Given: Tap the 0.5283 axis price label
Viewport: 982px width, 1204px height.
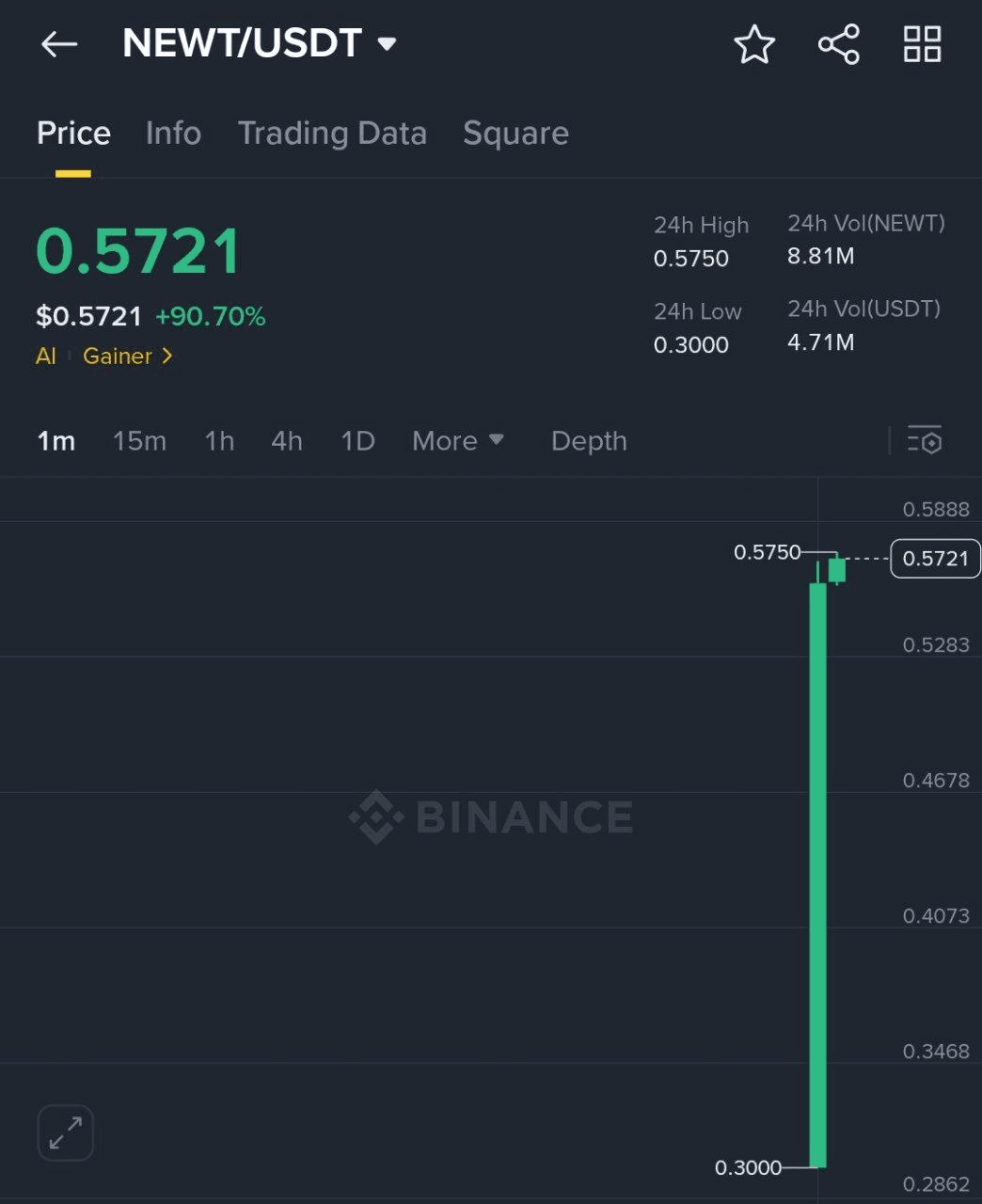Looking at the screenshot, I should tap(936, 645).
